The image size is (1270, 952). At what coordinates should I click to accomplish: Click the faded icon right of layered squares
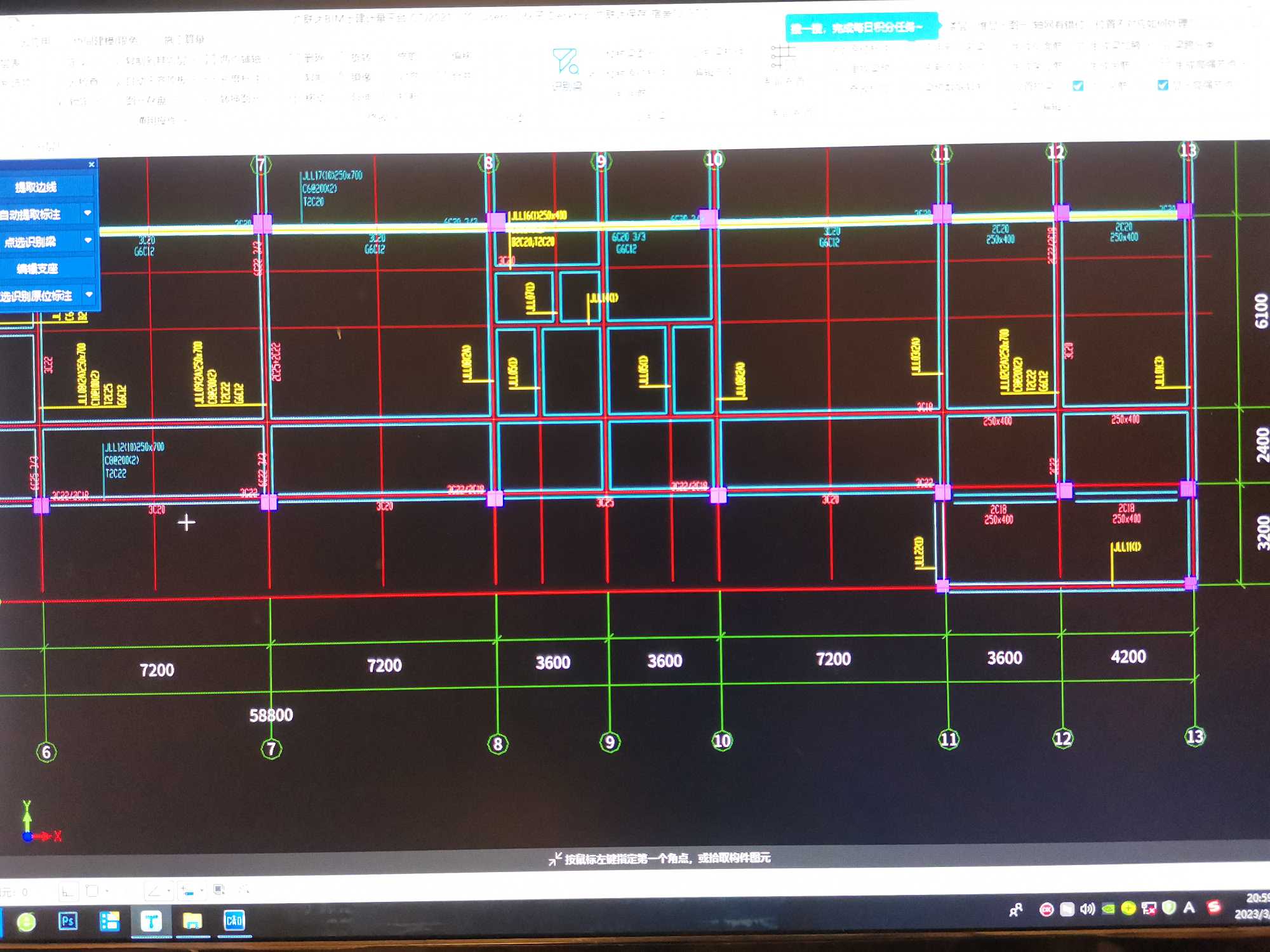point(244,890)
